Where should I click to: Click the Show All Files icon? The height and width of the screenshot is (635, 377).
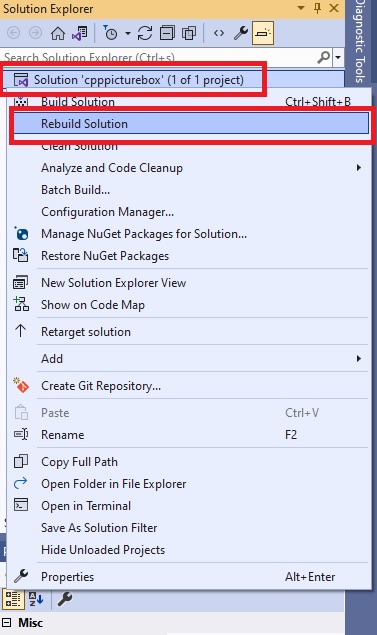click(x=189, y=33)
